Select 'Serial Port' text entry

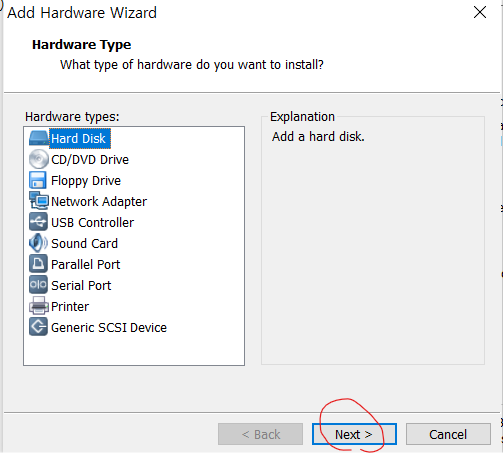click(81, 286)
